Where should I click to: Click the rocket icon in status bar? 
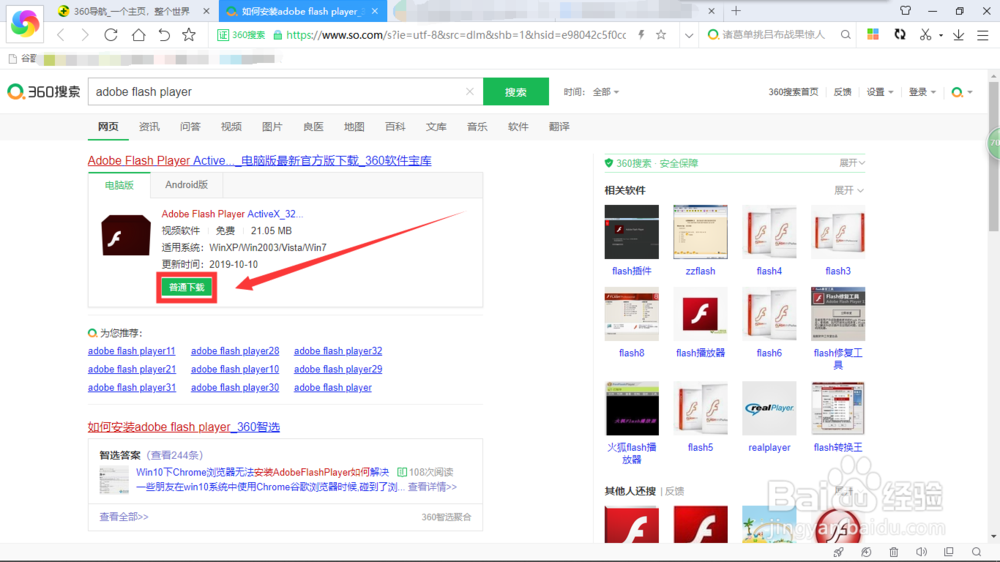pyautogui.click(x=839, y=552)
